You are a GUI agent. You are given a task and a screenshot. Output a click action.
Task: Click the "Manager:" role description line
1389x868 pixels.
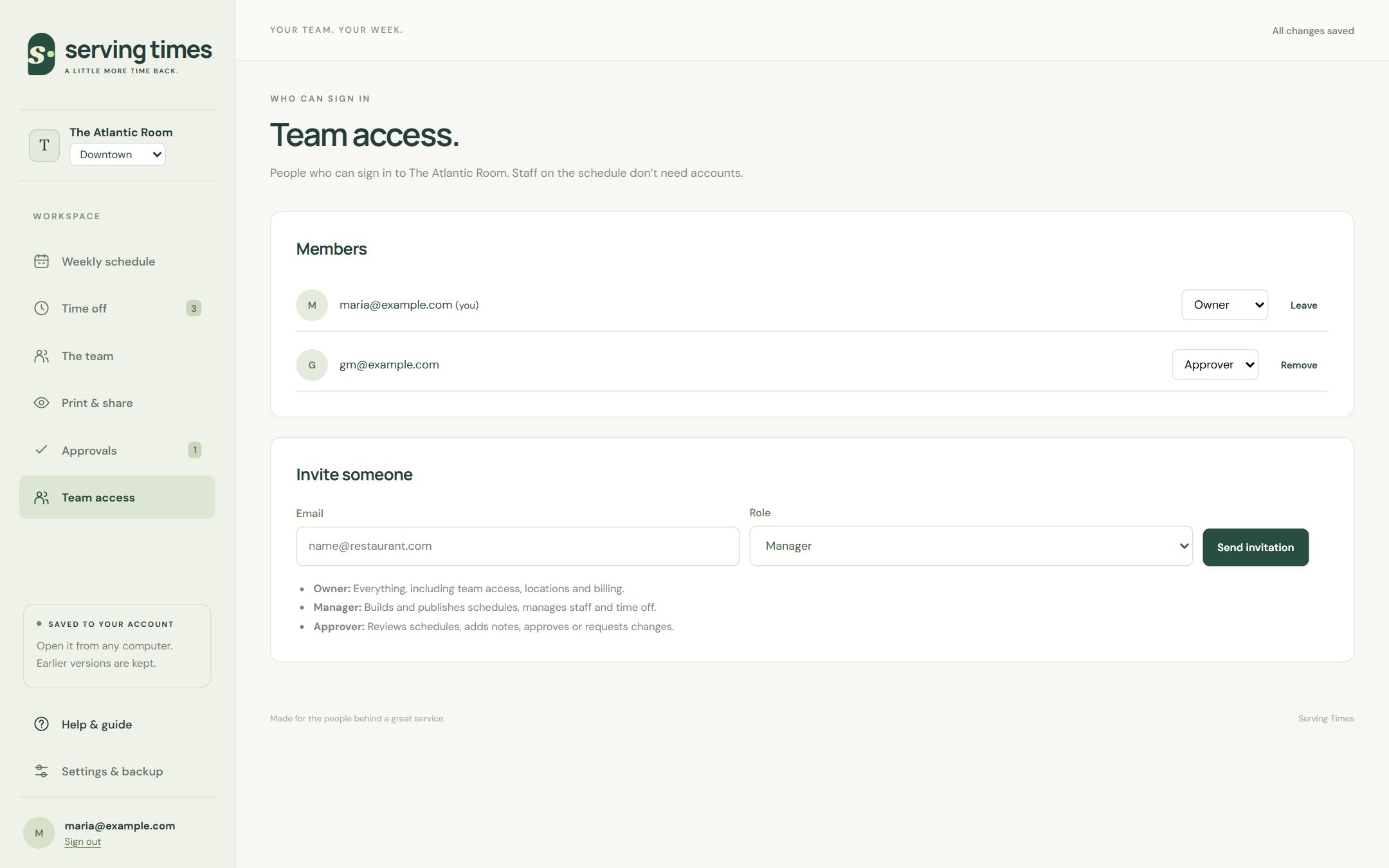484,607
